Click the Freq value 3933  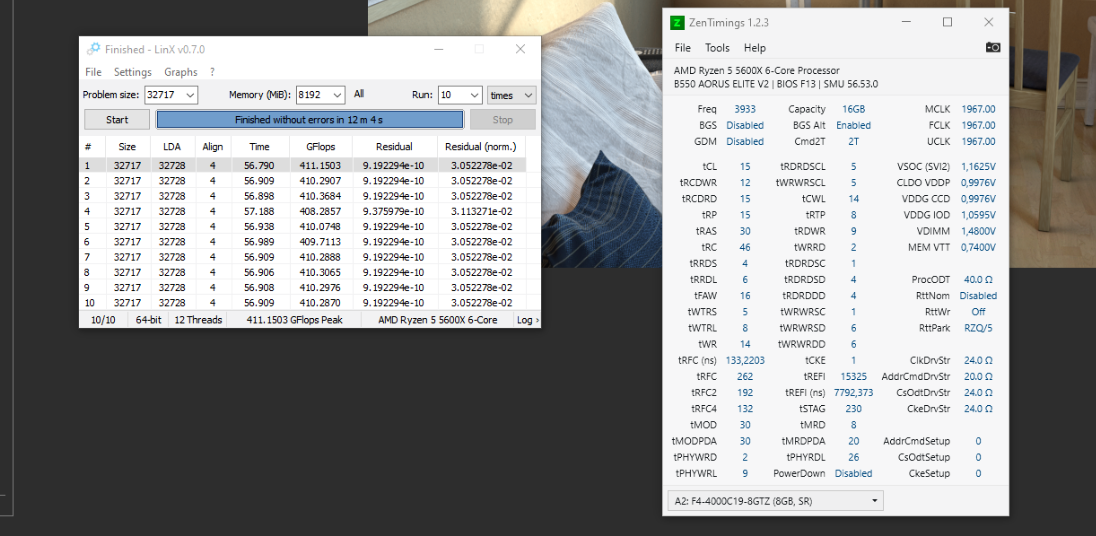pyautogui.click(x=744, y=109)
